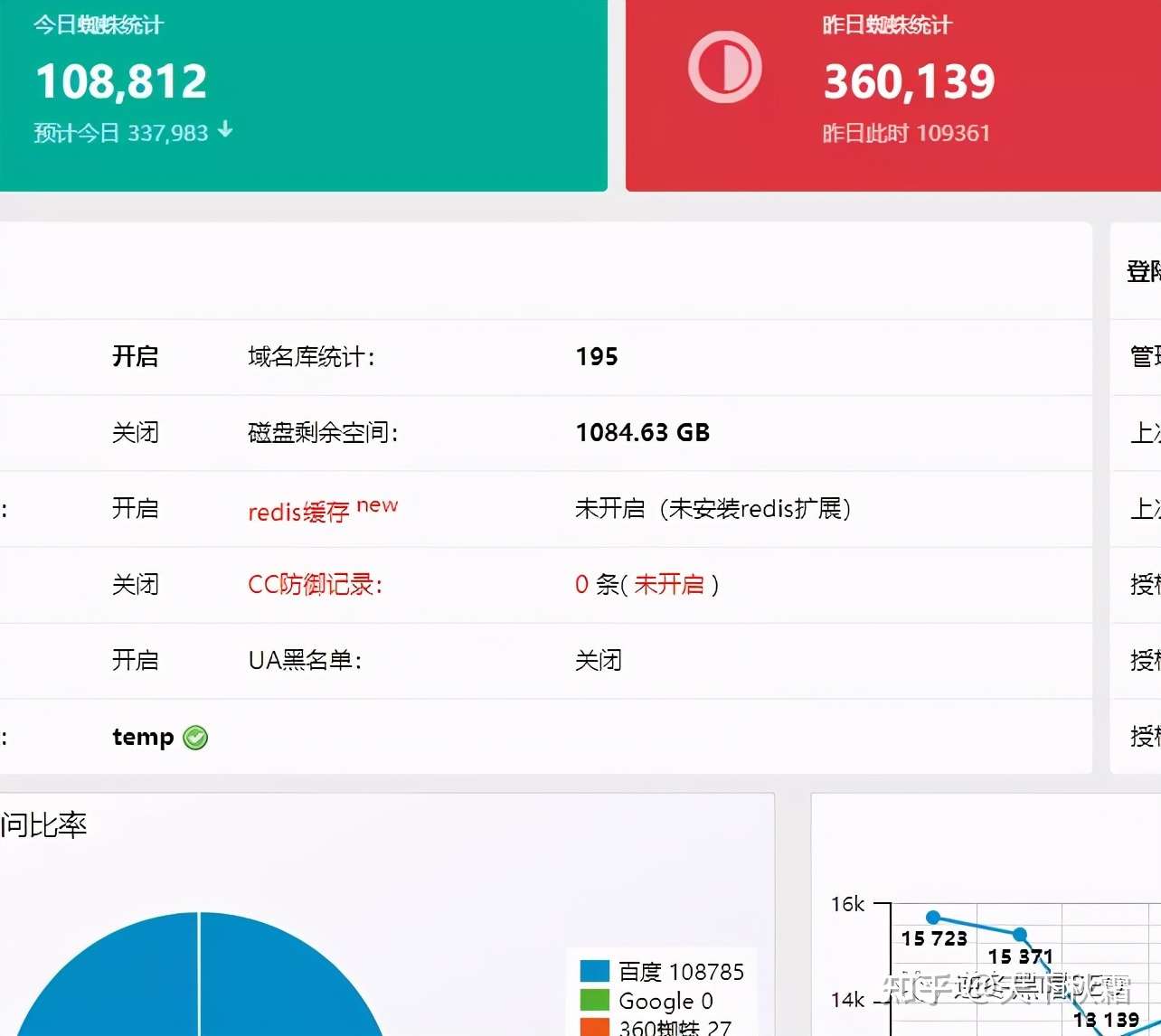
Task: Toggle 开启 for UA黑名单
Action: tap(135, 660)
